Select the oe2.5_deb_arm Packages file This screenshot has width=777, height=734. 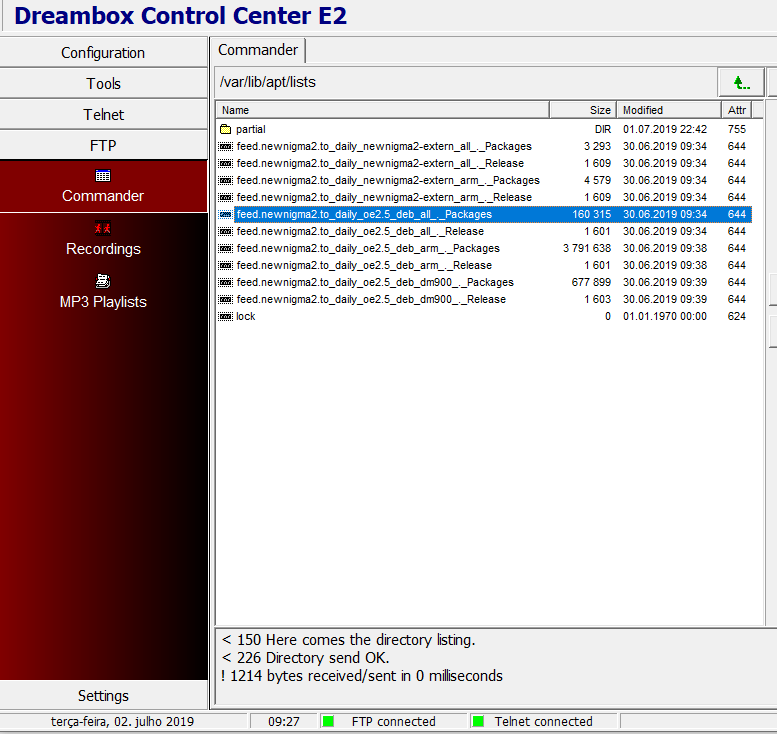click(368, 248)
